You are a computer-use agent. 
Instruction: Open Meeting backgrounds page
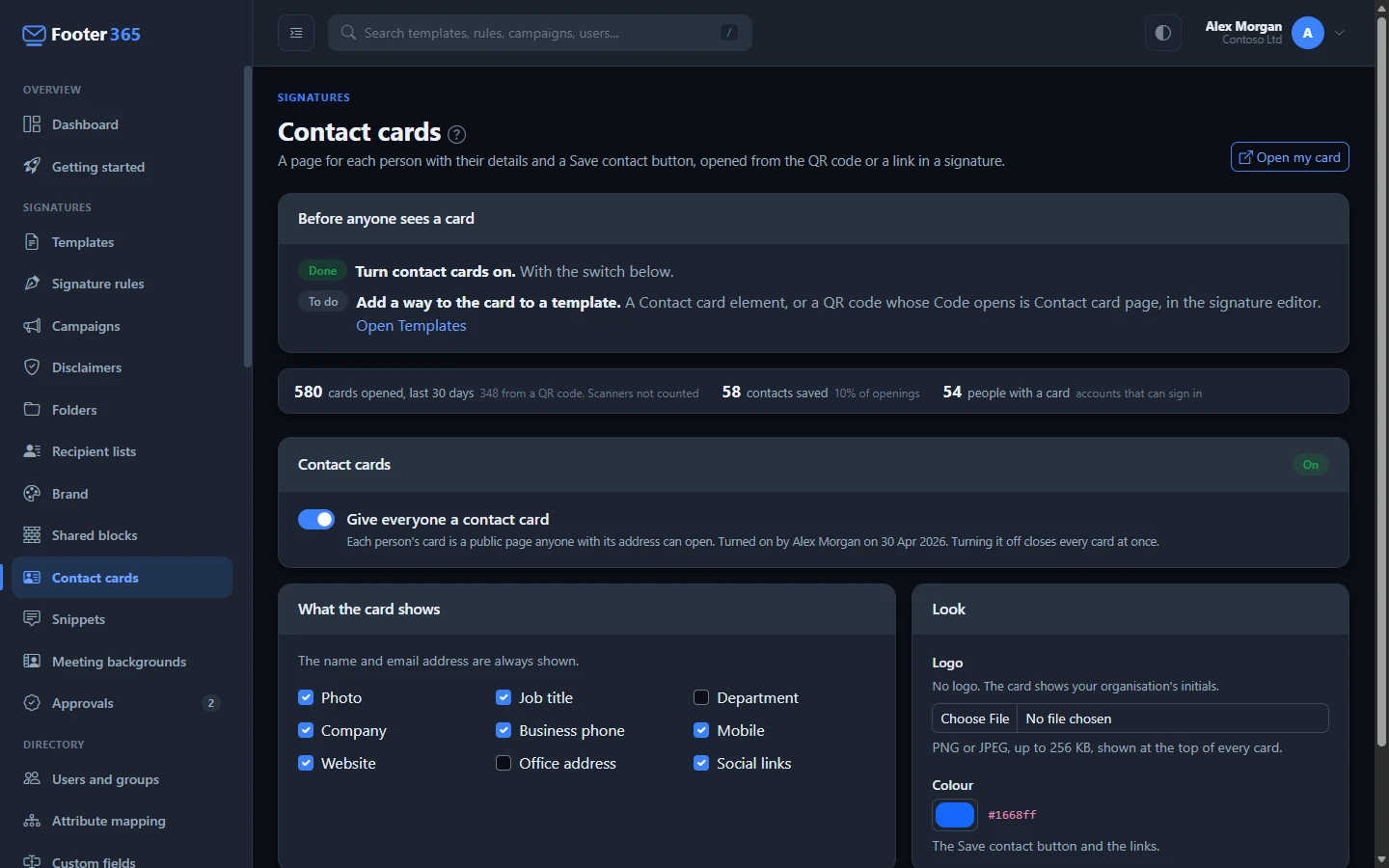122,662
